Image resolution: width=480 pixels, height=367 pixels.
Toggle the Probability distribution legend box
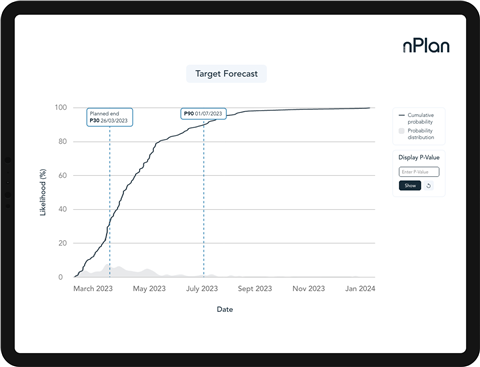402,131
